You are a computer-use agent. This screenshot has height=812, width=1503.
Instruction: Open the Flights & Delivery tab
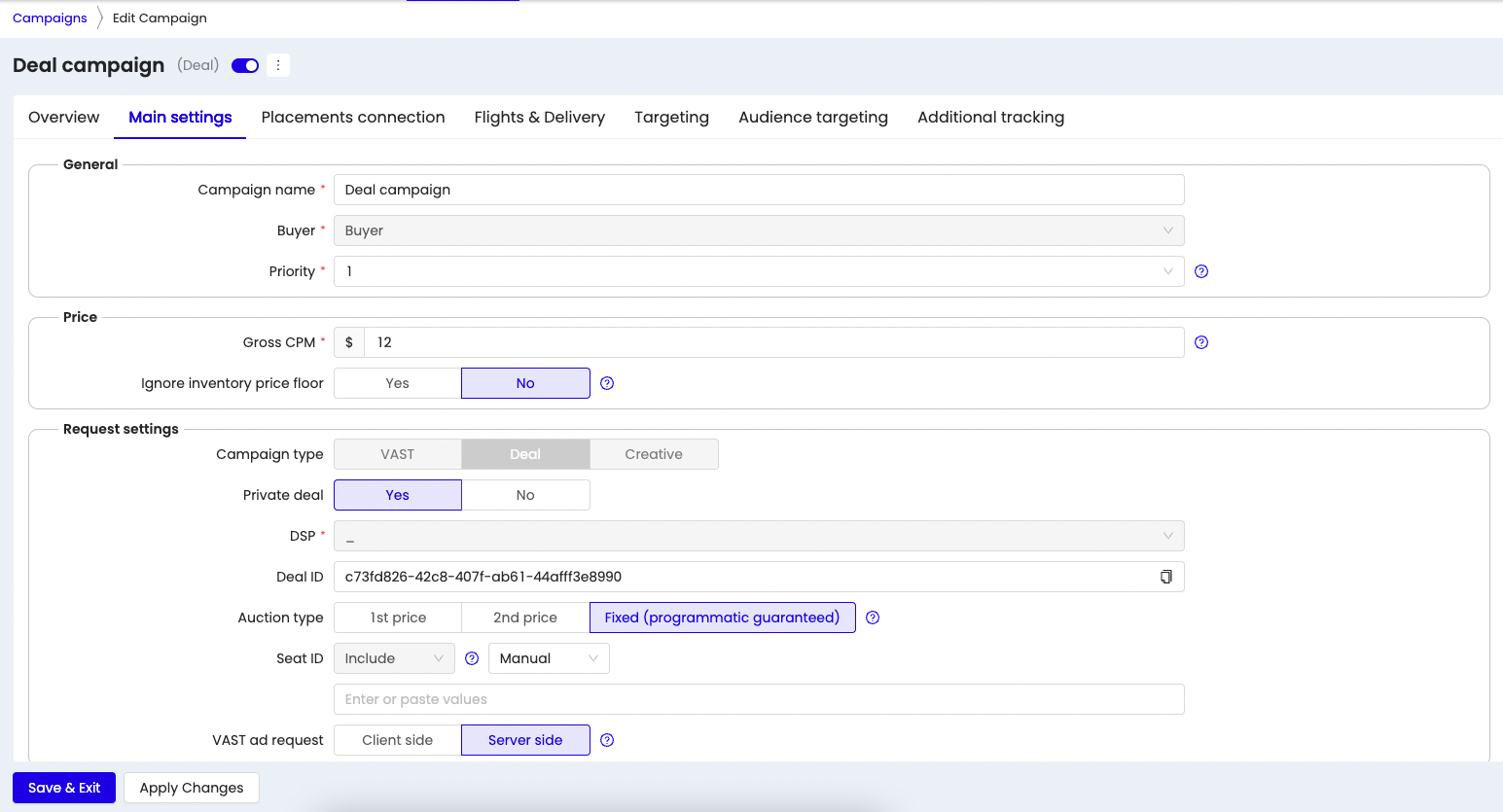tap(540, 117)
